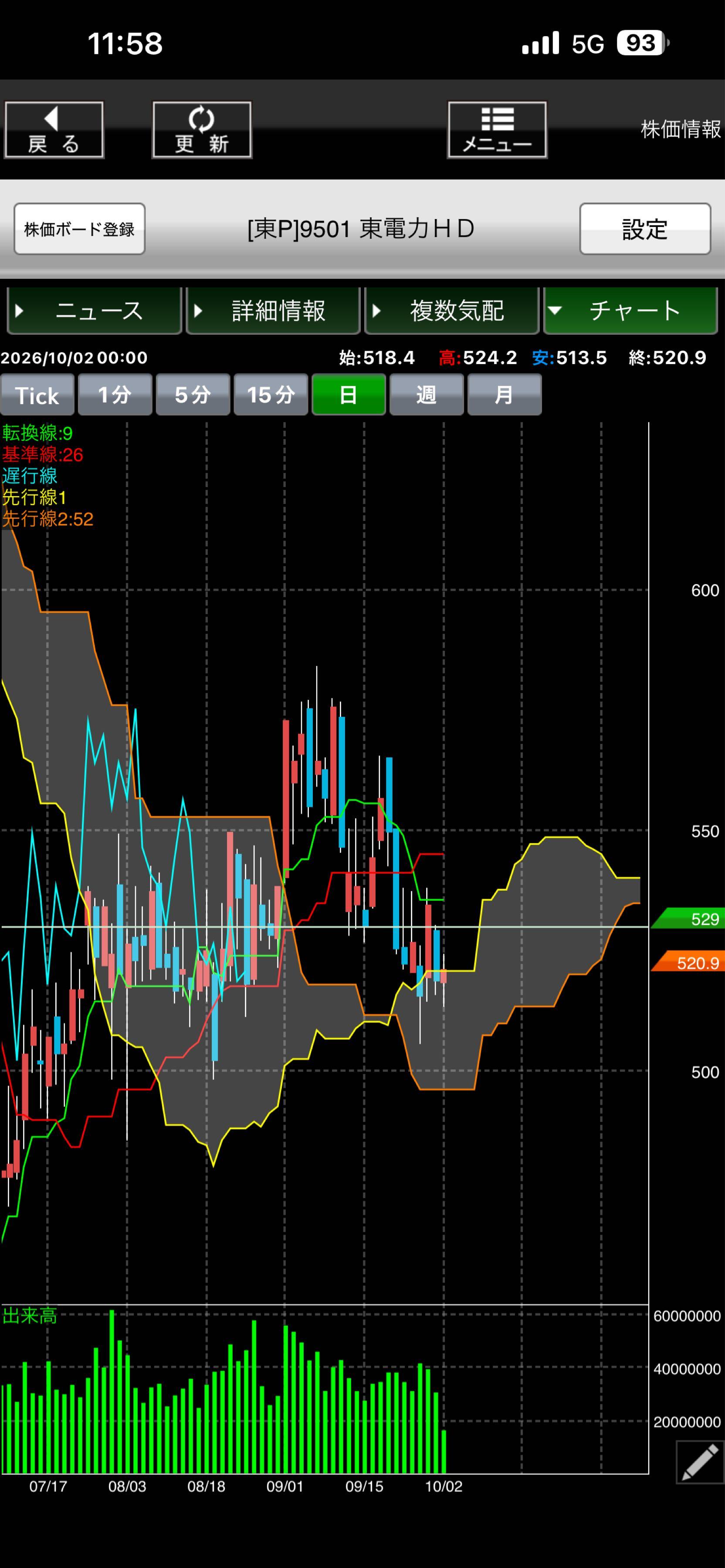The height and width of the screenshot is (1568, 725).
Task: Tap the low price 安:513.5
Action: [x=569, y=358]
